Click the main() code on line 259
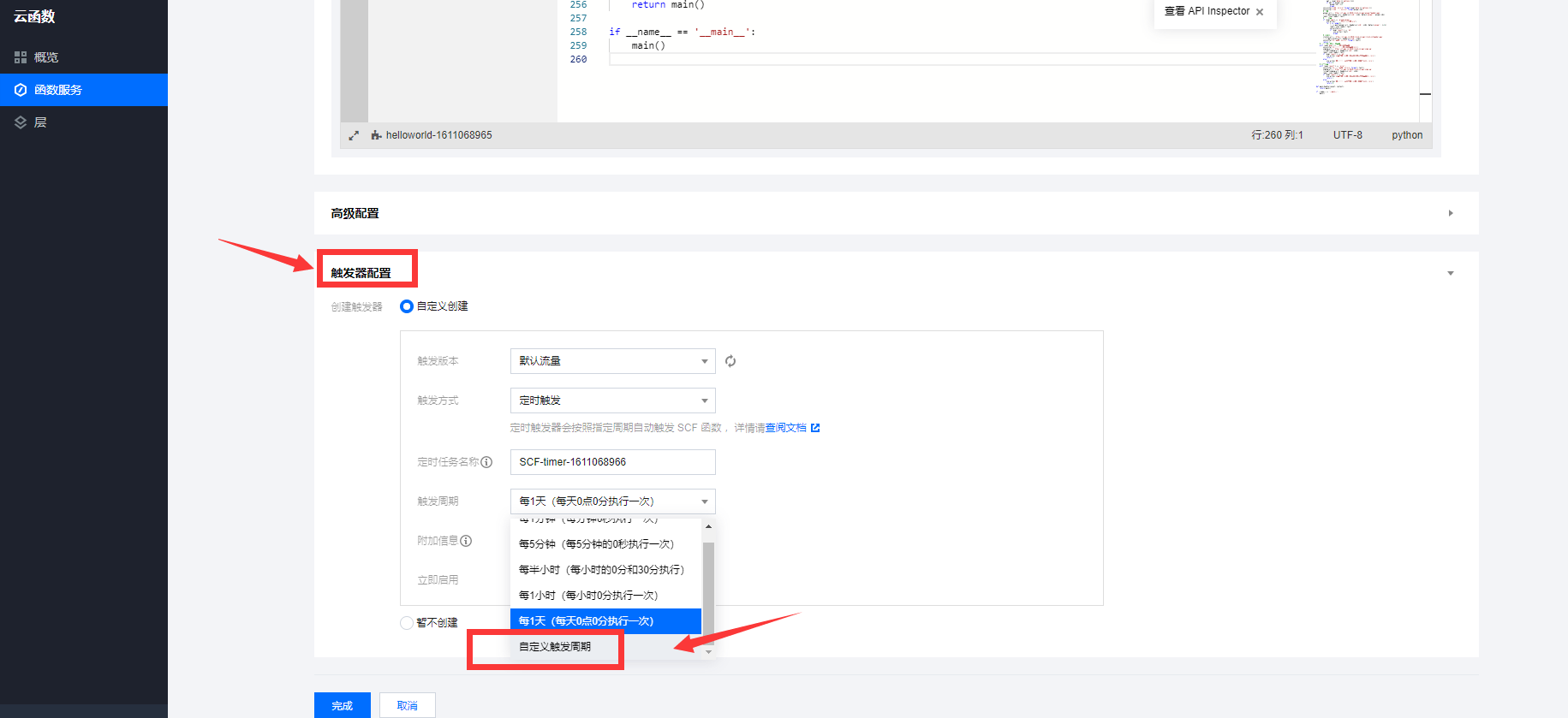 click(x=648, y=45)
